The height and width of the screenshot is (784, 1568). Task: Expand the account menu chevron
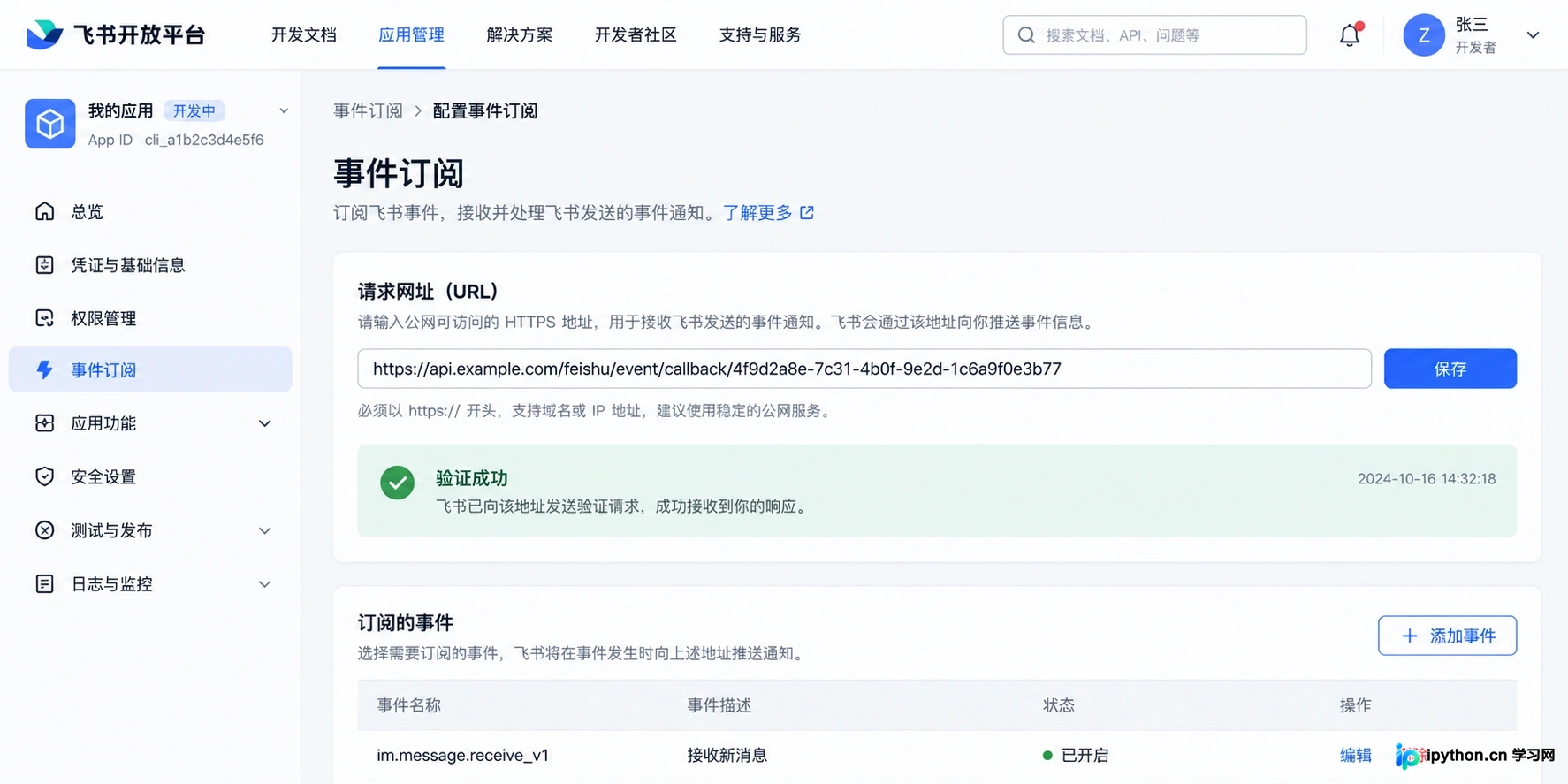coord(1533,35)
